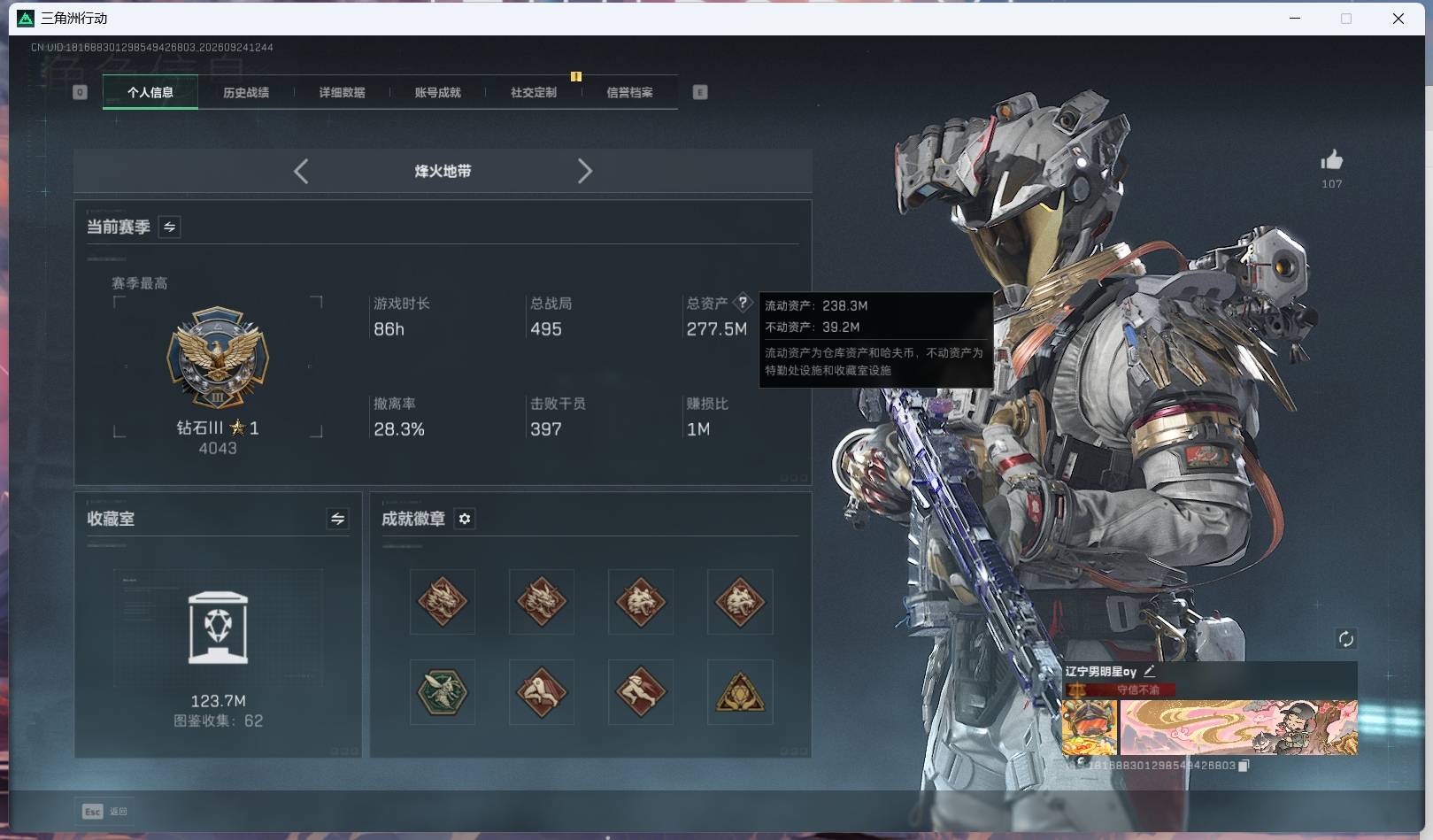Switch to next mode with right arrow
This screenshot has width=1433, height=840.
tap(584, 171)
